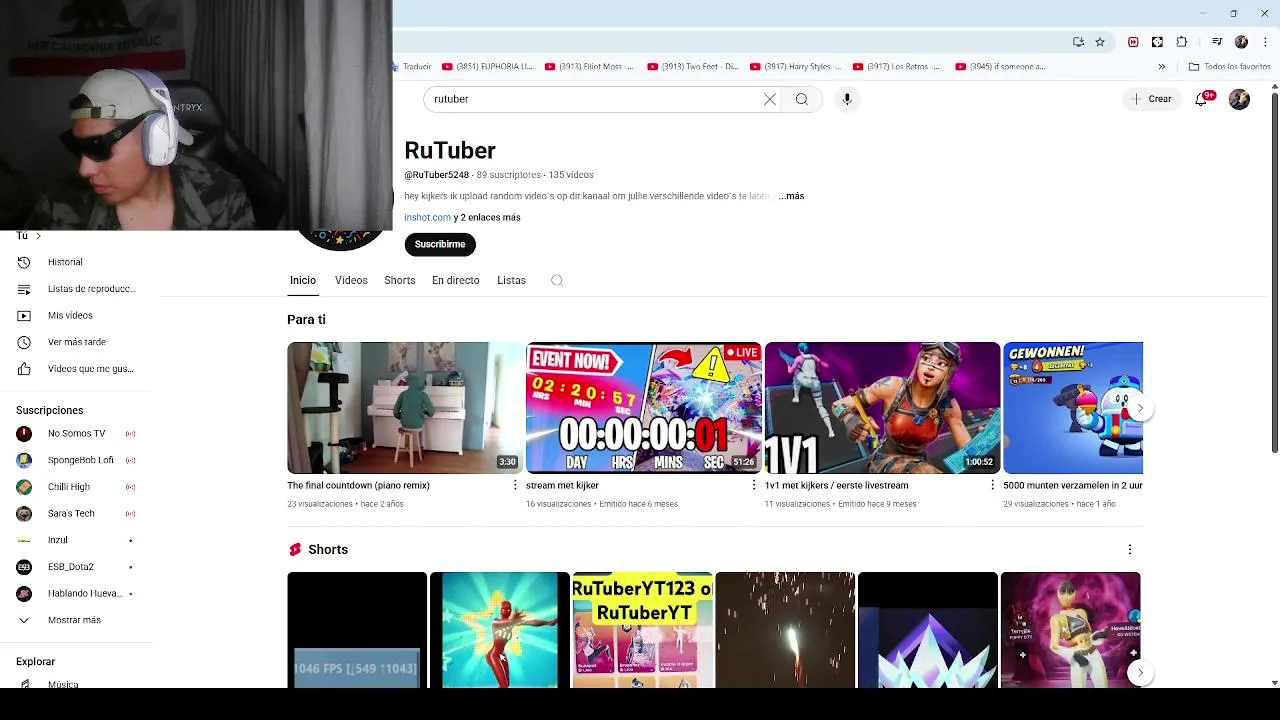The height and width of the screenshot is (720, 1280).
Task: Open Two Feet bookmark
Action: pyautogui.click(x=693, y=67)
